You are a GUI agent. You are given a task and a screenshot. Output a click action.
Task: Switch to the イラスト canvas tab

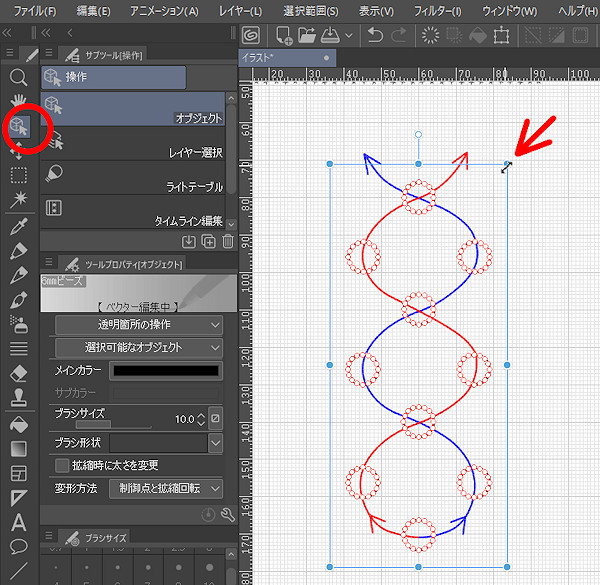pos(287,58)
